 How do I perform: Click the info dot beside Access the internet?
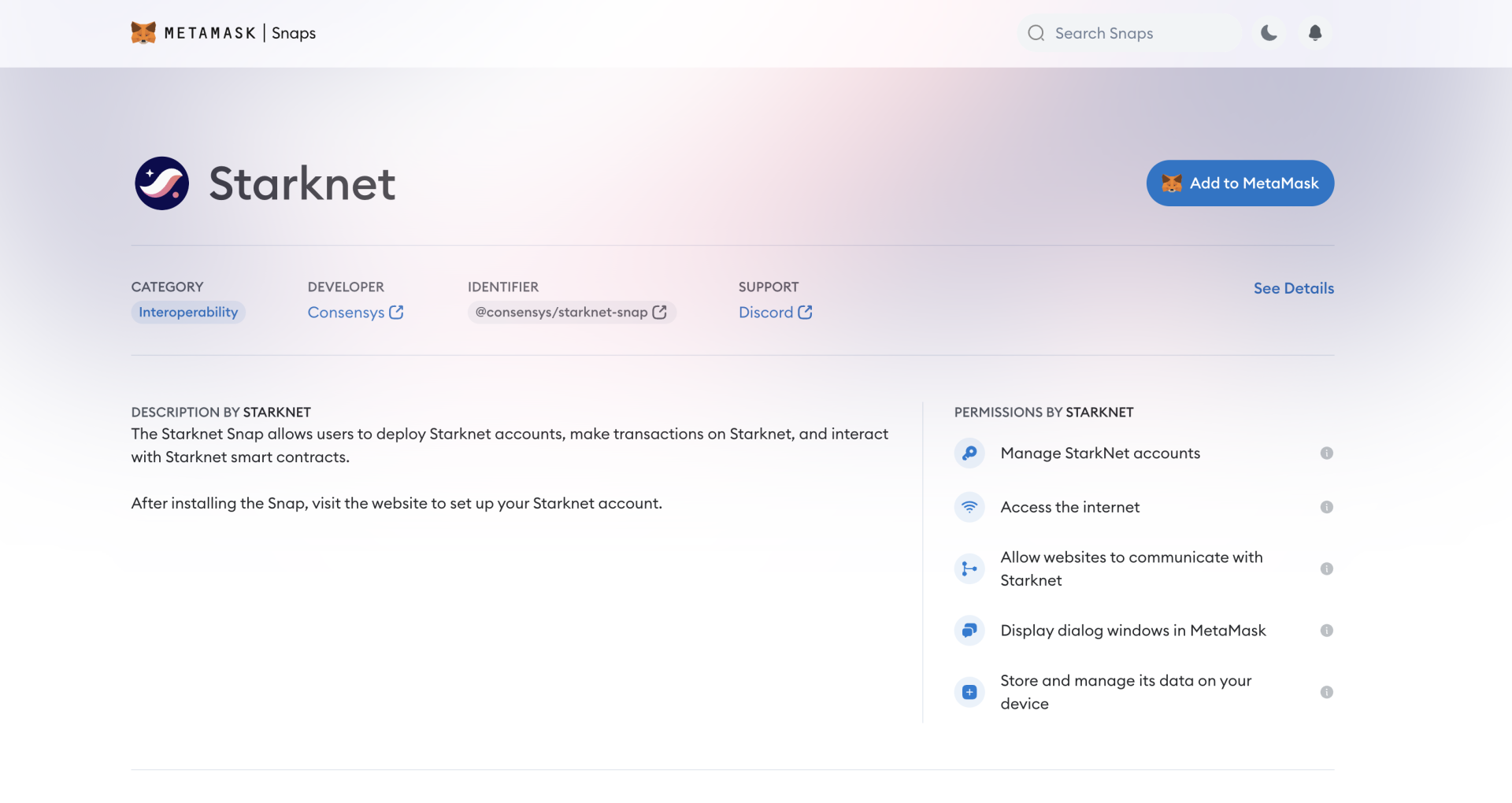click(1328, 507)
